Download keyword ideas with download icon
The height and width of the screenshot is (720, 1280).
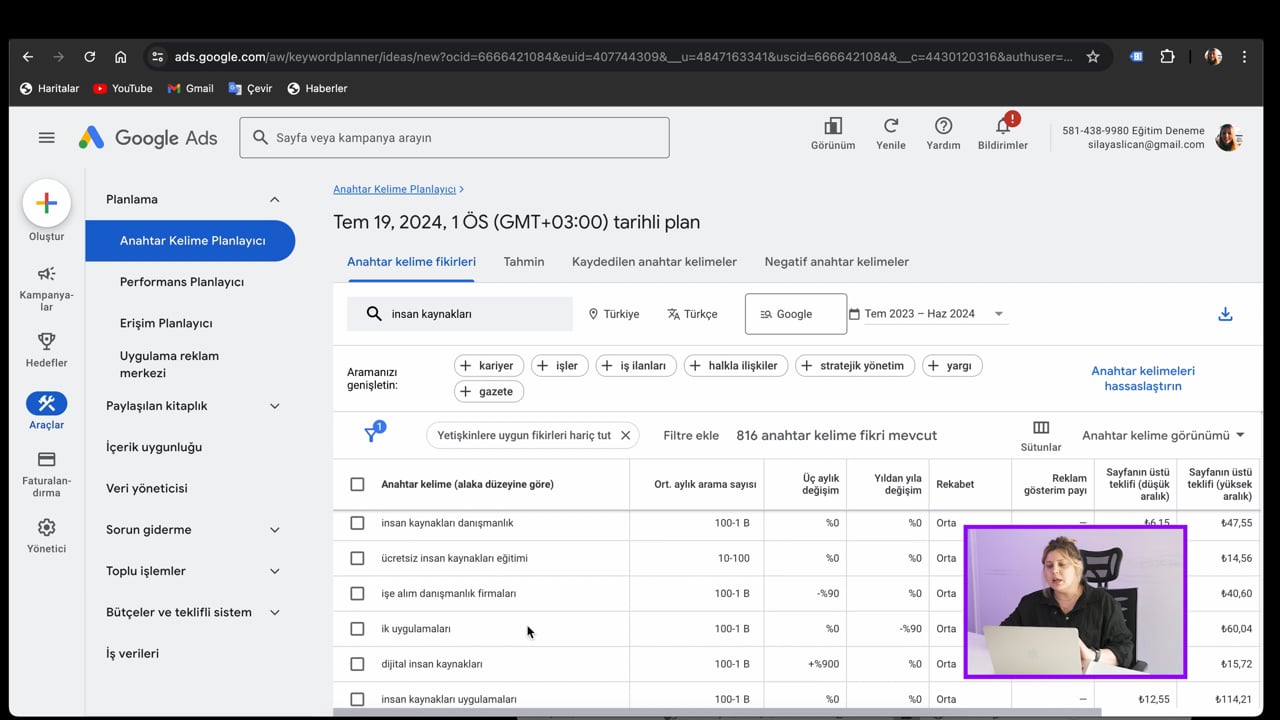[x=1225, y=314]
